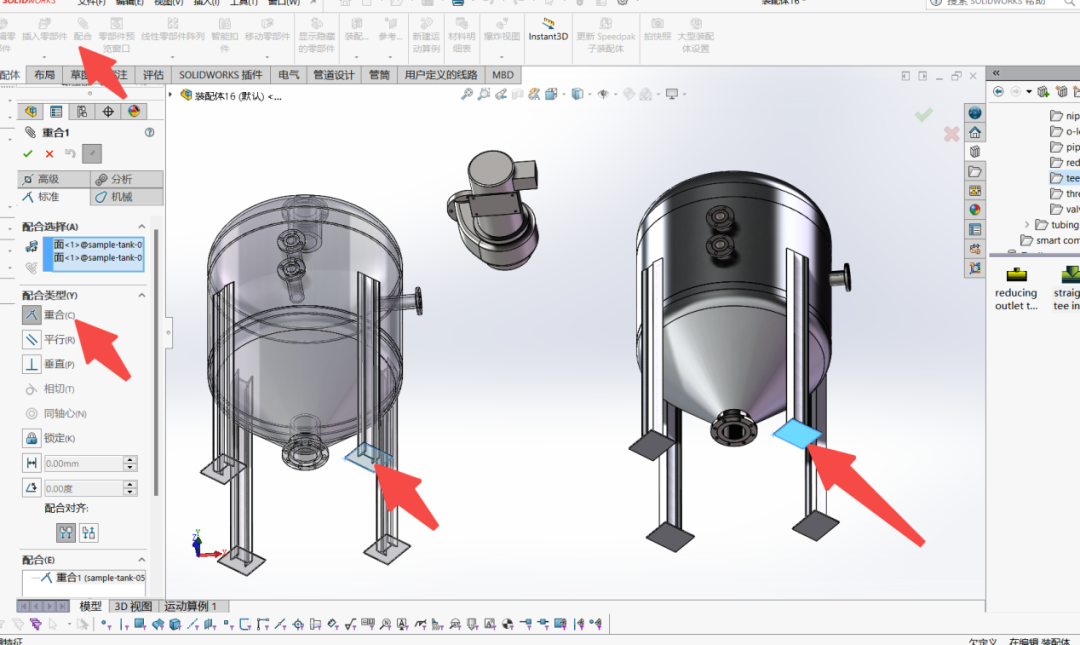Click the 线性零部件阵列 toolbar button
Viewport: 1080px width, 645px height.
[172, 30]
